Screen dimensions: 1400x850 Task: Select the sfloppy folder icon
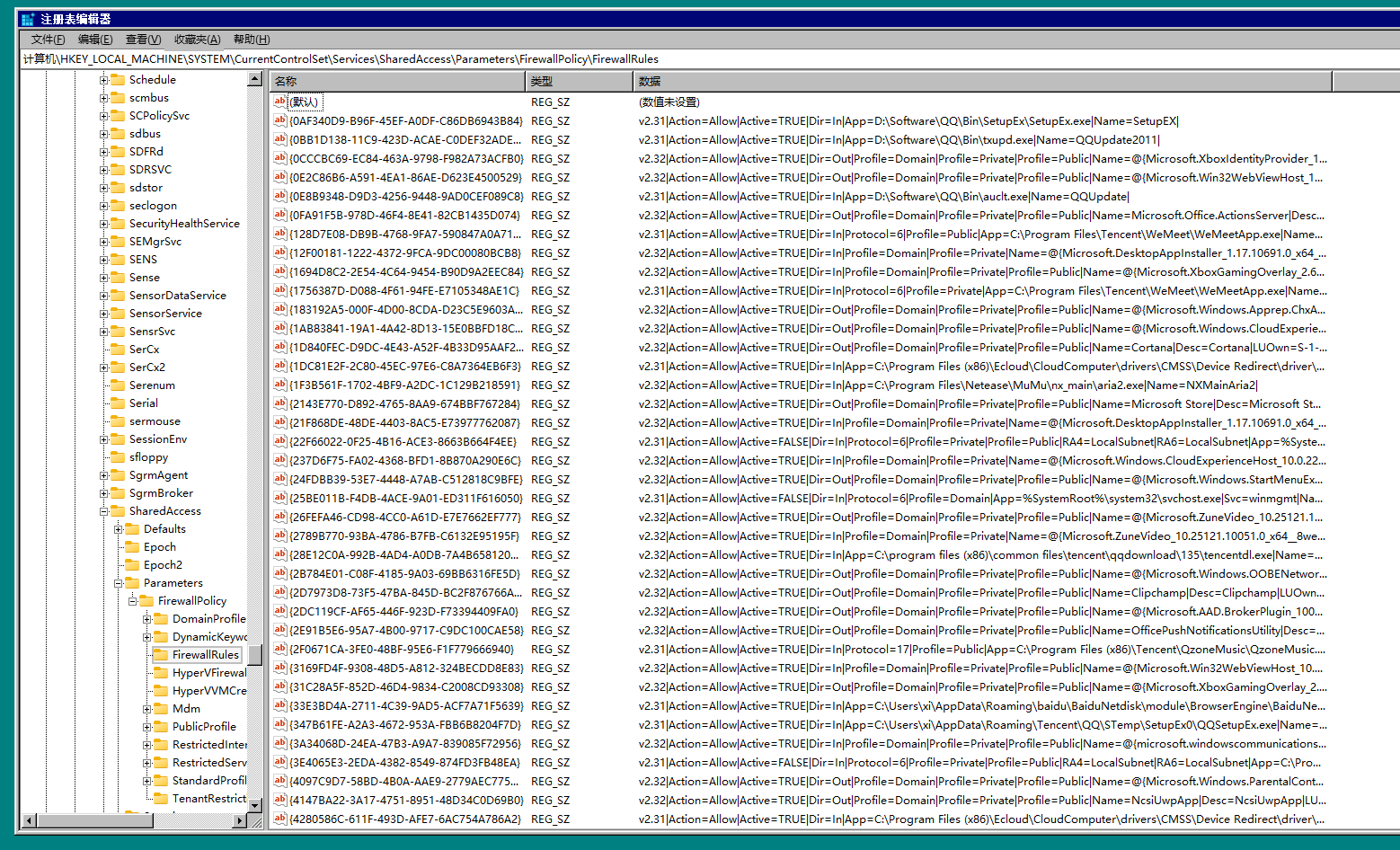(x=118, y=457)
